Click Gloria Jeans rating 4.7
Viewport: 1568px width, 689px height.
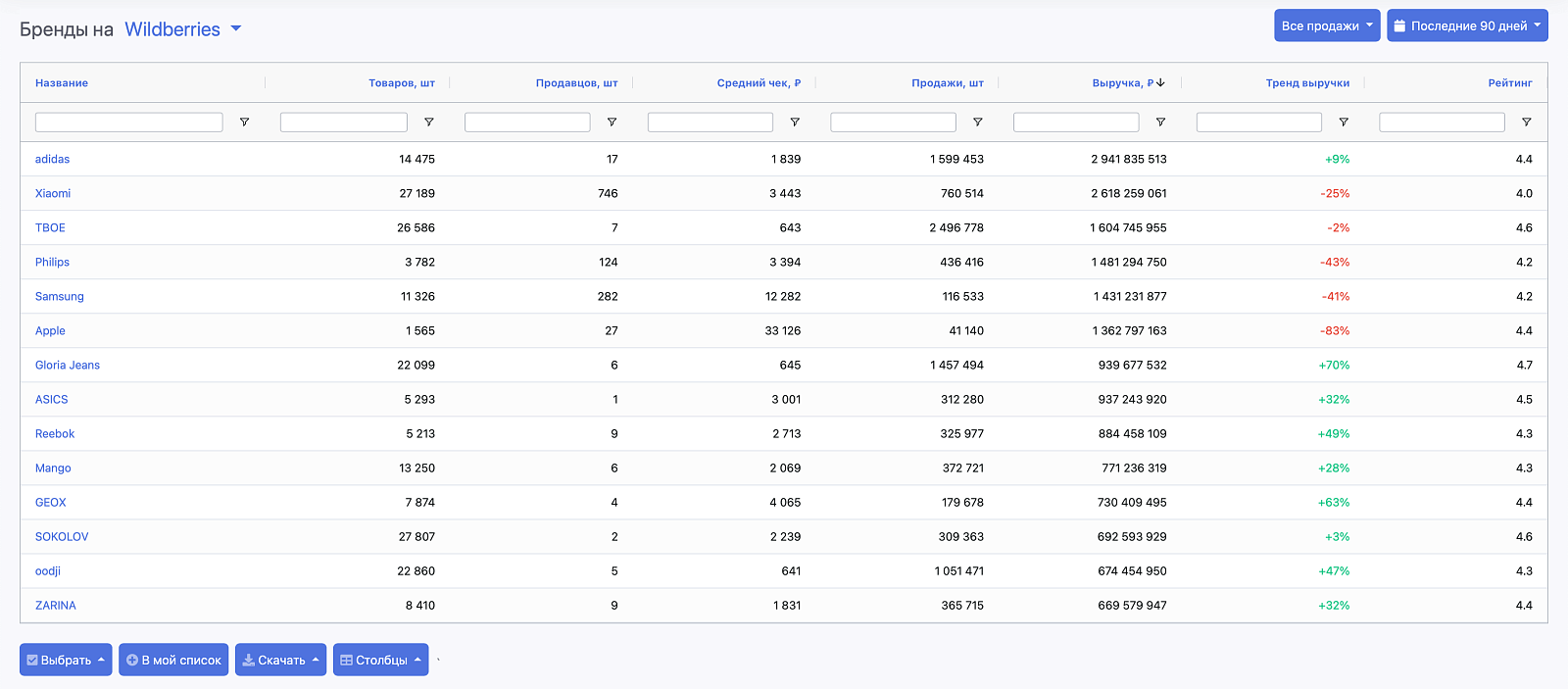(x=1524, y=365)
